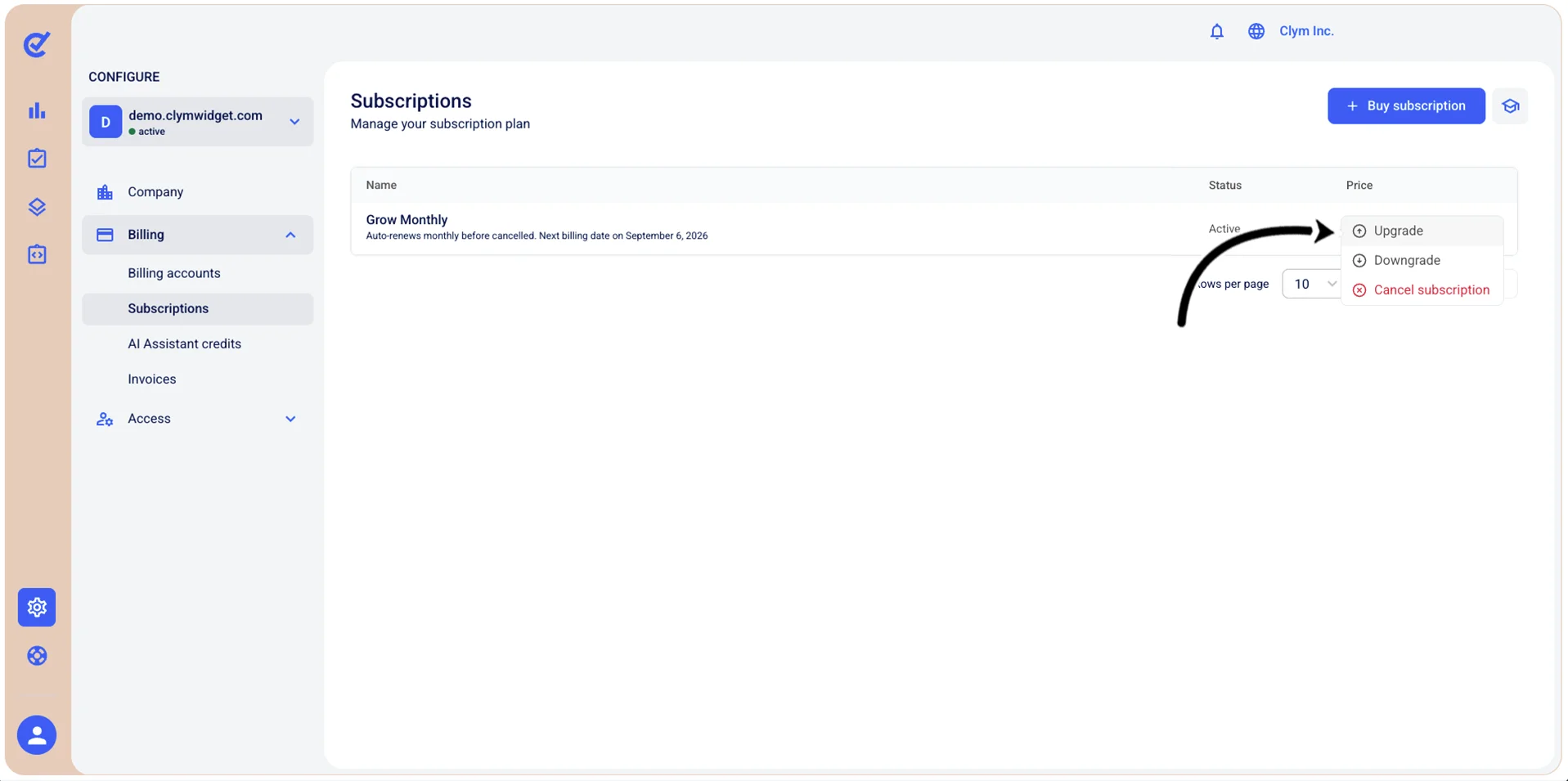This screenshot has height=781, width=1568.
Task: Open the settings gear icon
Action: (37, 608)
